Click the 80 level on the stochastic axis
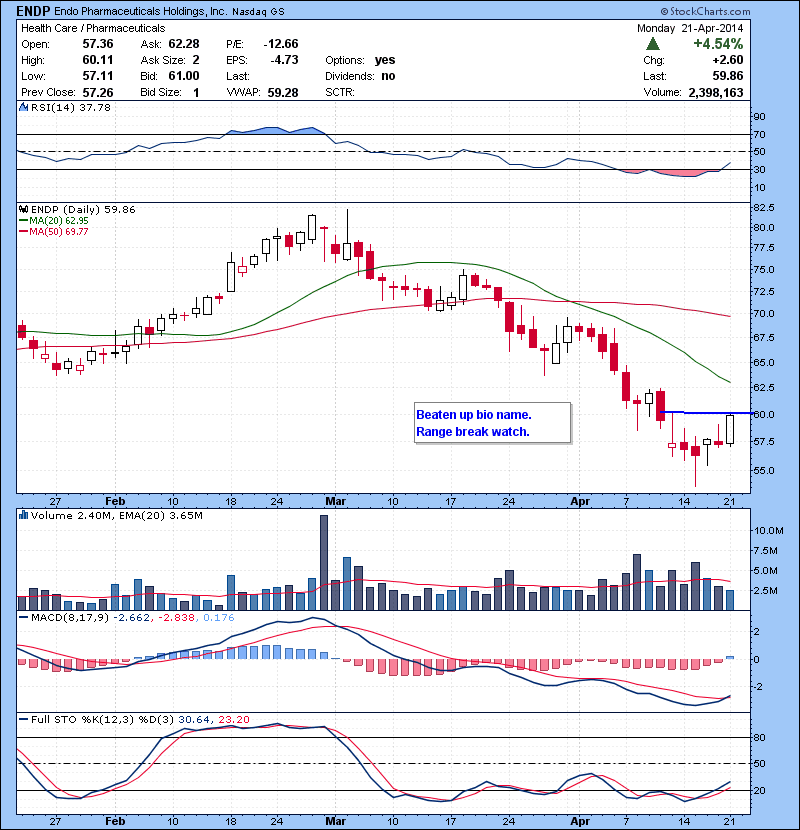This screenshot has width=800, height=830. point(759,737)
